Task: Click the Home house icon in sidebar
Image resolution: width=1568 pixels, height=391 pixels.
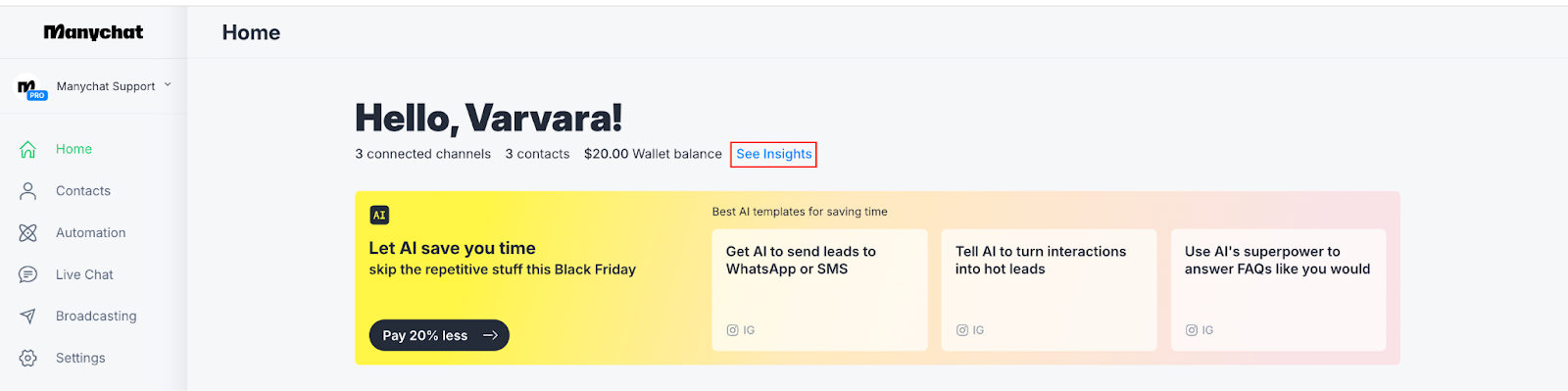Action: pos(27,149)
